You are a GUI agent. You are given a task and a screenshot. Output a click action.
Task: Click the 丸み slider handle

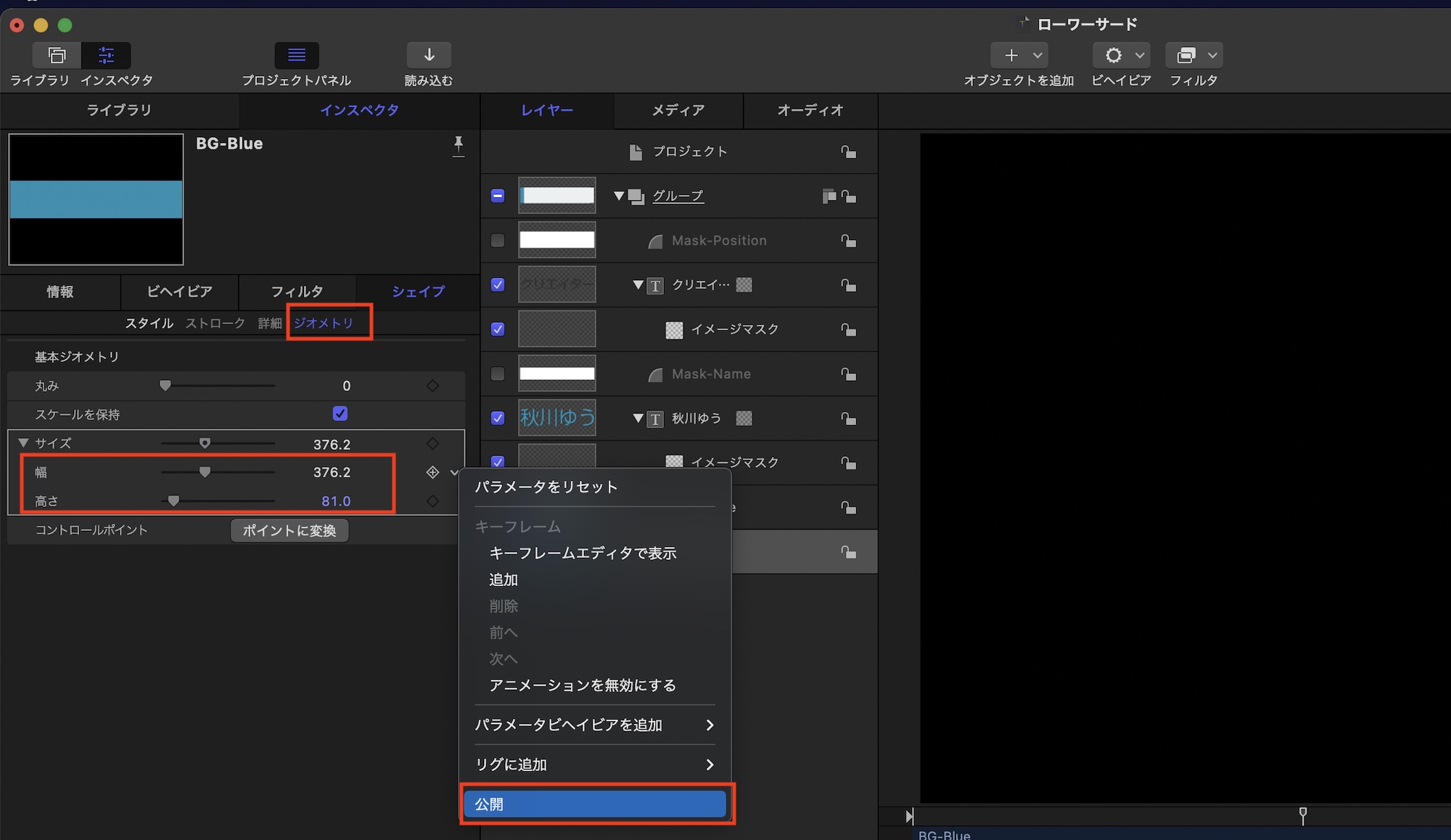point(165,385)
